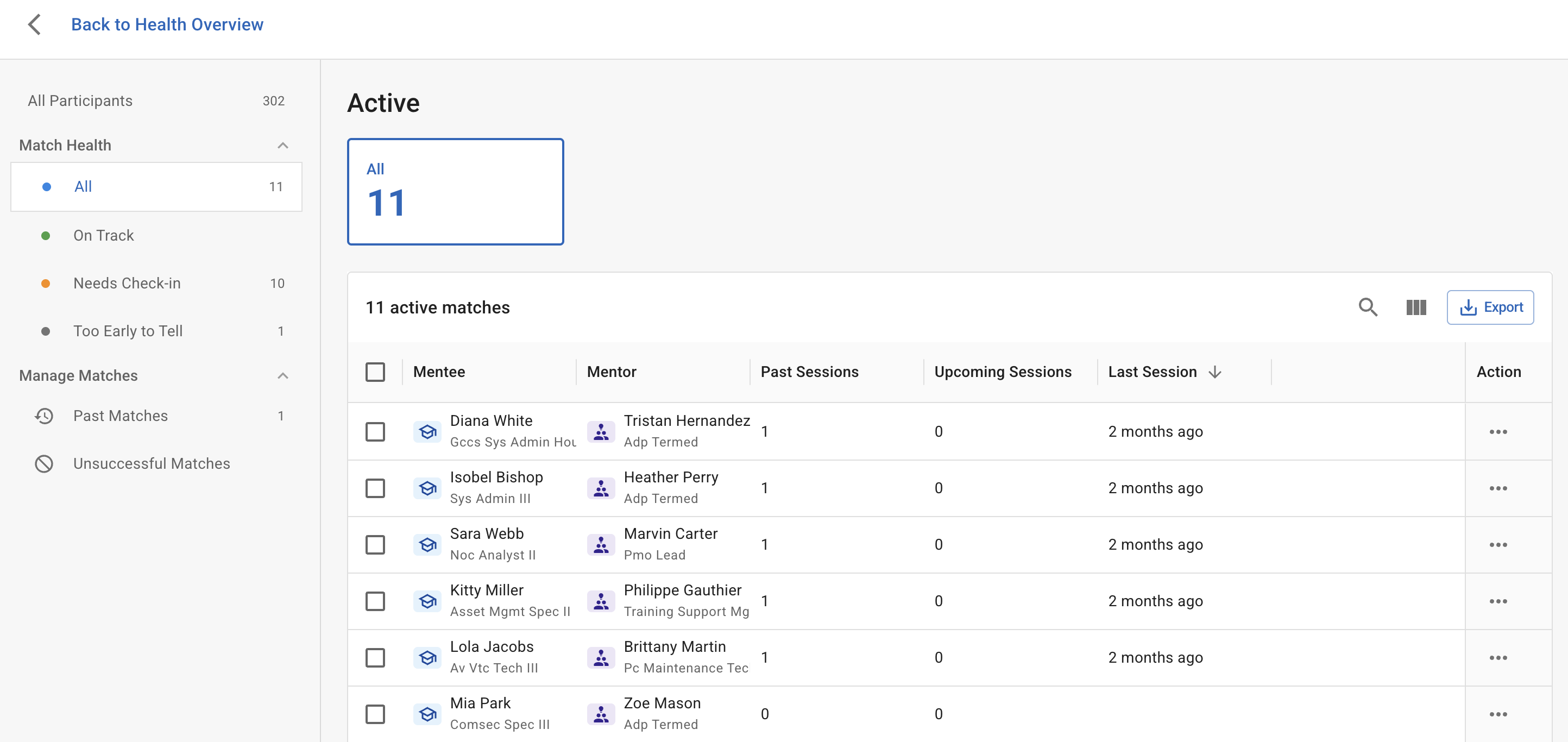This screenshot has height=742, width=1568.
Task: Open three-dot menu for Sara Webb row
Action: tap(1497, 545)
